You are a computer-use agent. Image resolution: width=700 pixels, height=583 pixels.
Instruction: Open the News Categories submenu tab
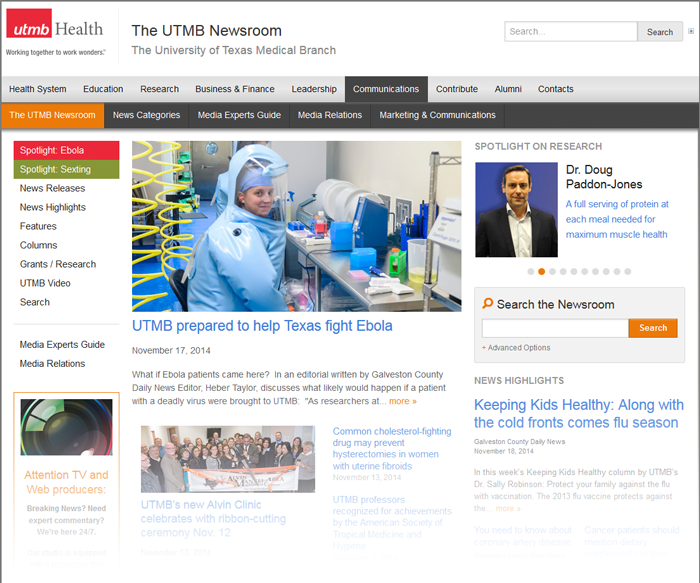(x=146, y=115)
